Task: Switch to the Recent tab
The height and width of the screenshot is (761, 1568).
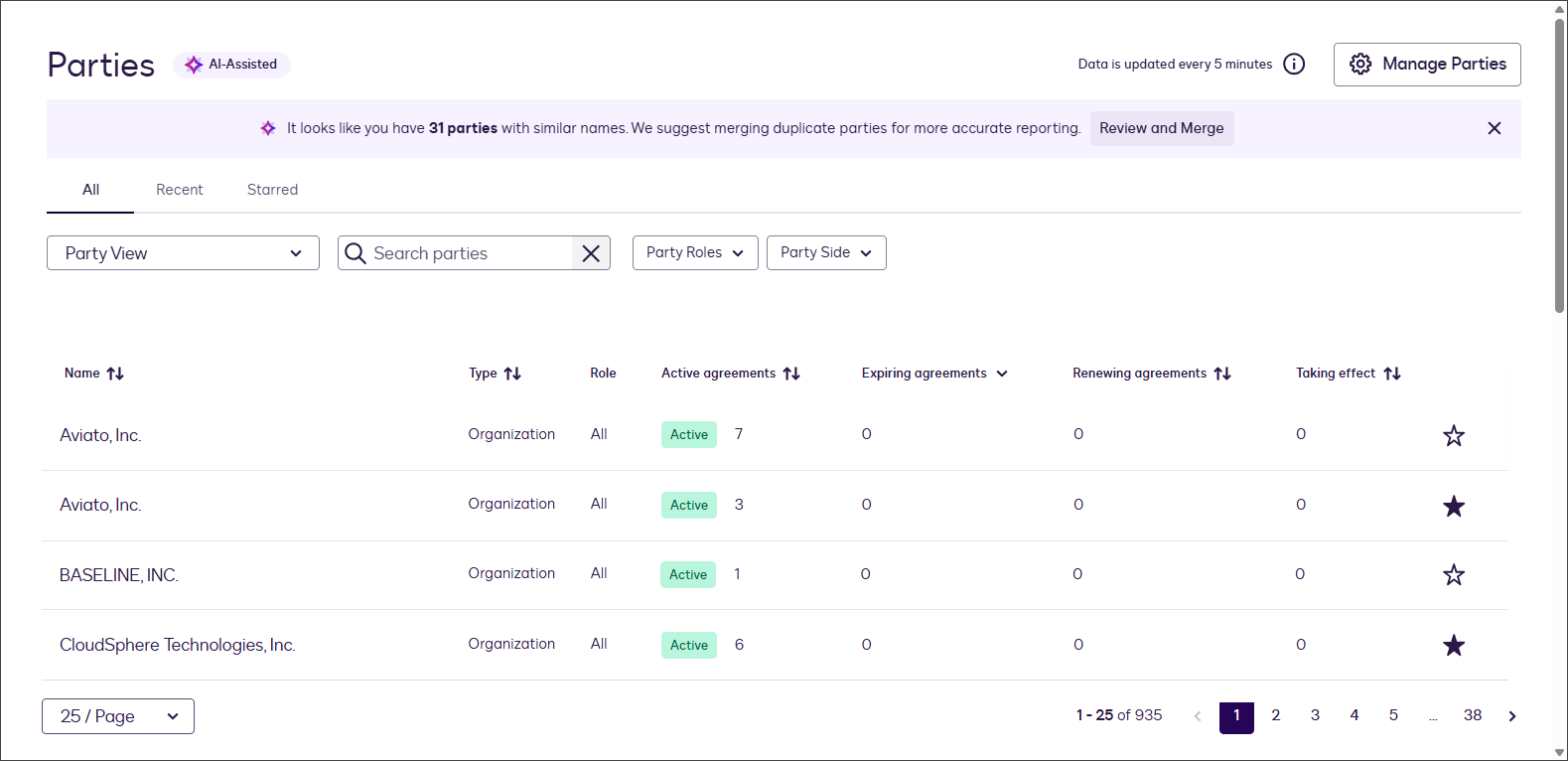Action: tap(179, 190)
